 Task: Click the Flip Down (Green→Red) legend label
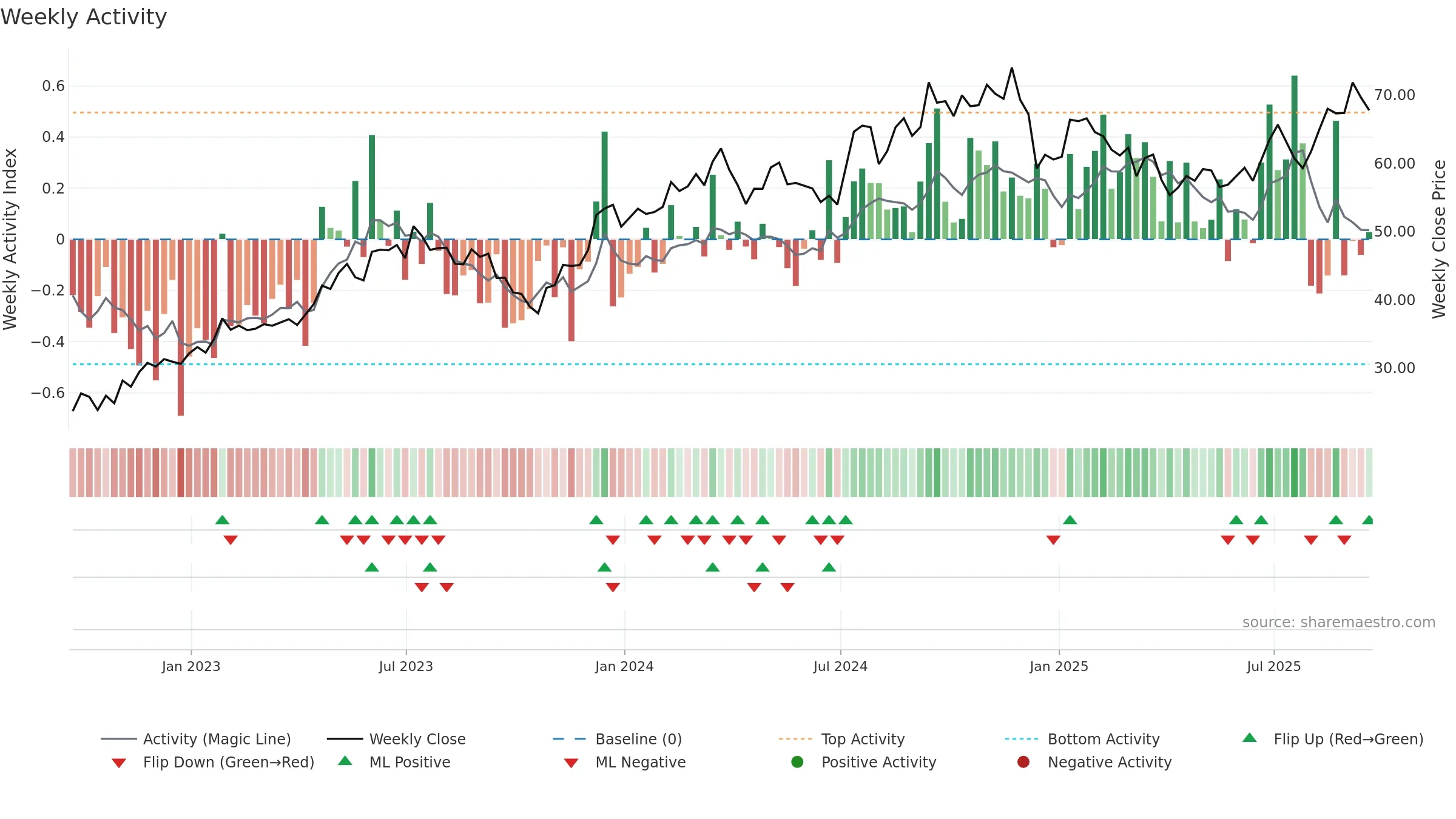[229, 762]
